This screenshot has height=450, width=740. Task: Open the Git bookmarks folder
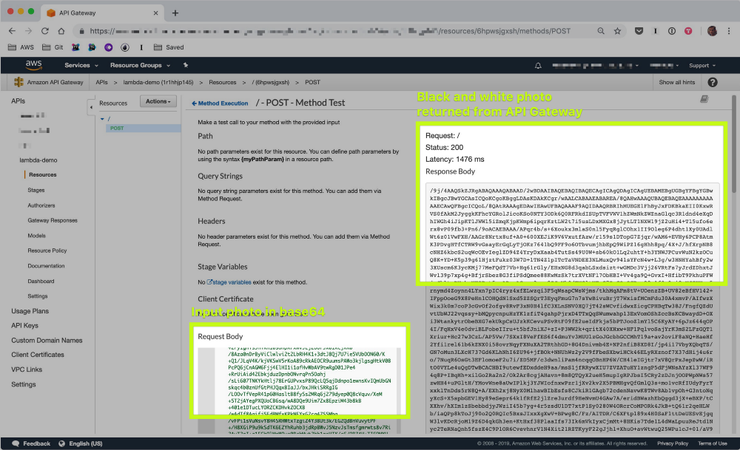[52, 47]
